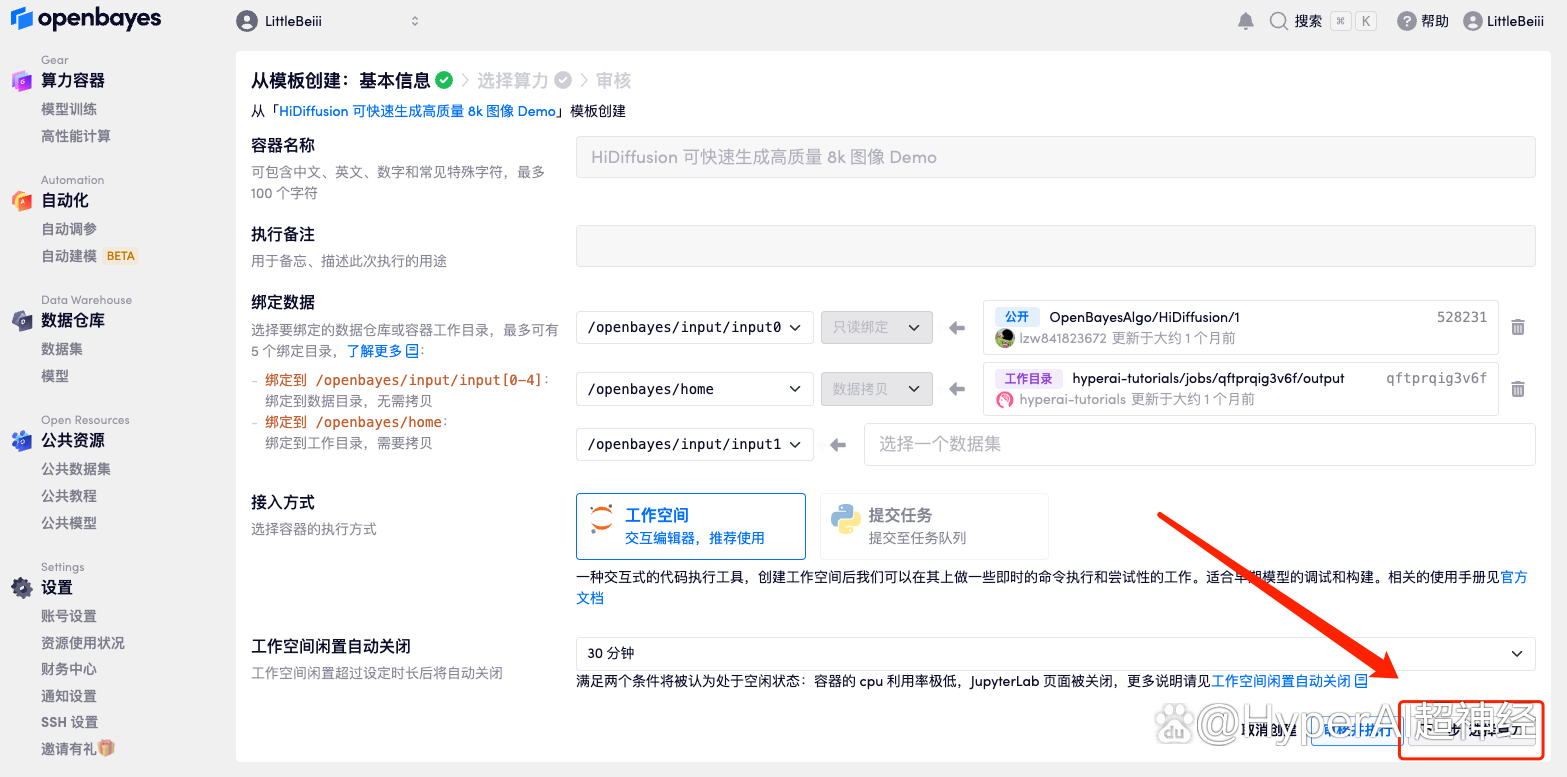The height and width of the screenshot is (777, 1567).
Task: Click the 执行备注 input field
Action: click(x=1055, y=246)
